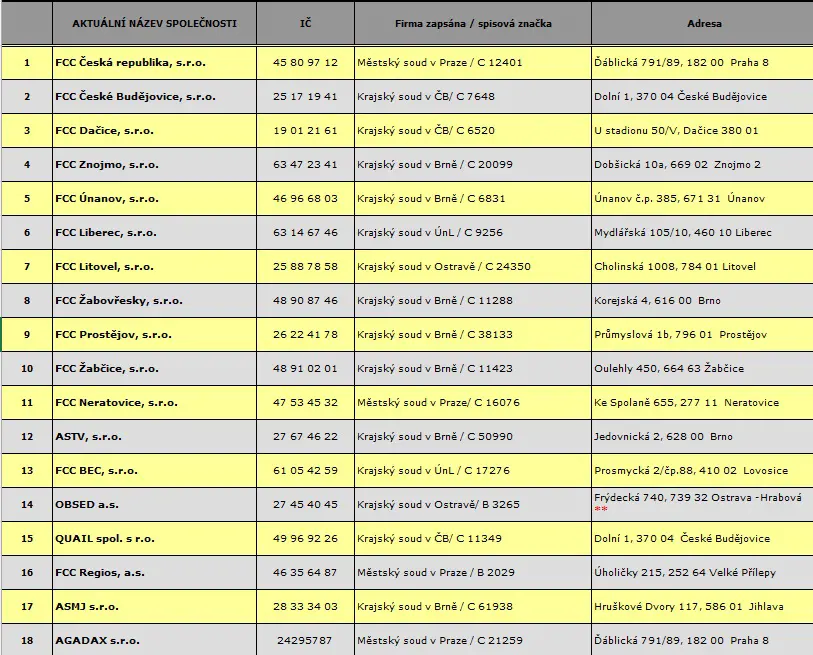The height and width of the screenshot is (655, 813).
Task: Click address Ke Spolaně 655, 277 11 Neratovice
Action: click(x=686, y=402)
